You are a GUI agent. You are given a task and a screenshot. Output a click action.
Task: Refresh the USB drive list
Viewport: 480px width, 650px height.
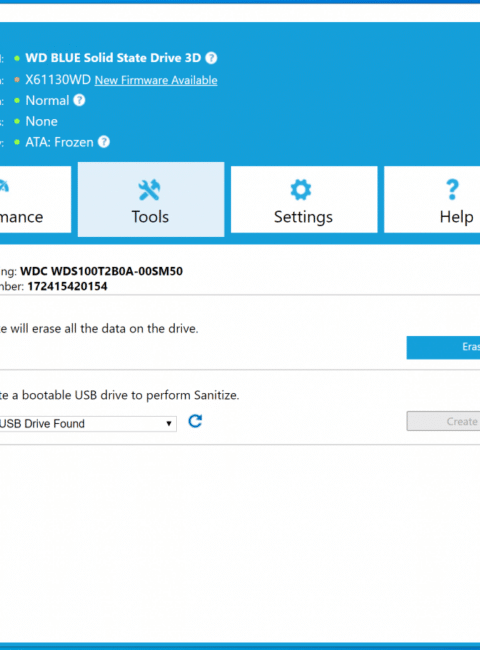click(x=195, y=421)
